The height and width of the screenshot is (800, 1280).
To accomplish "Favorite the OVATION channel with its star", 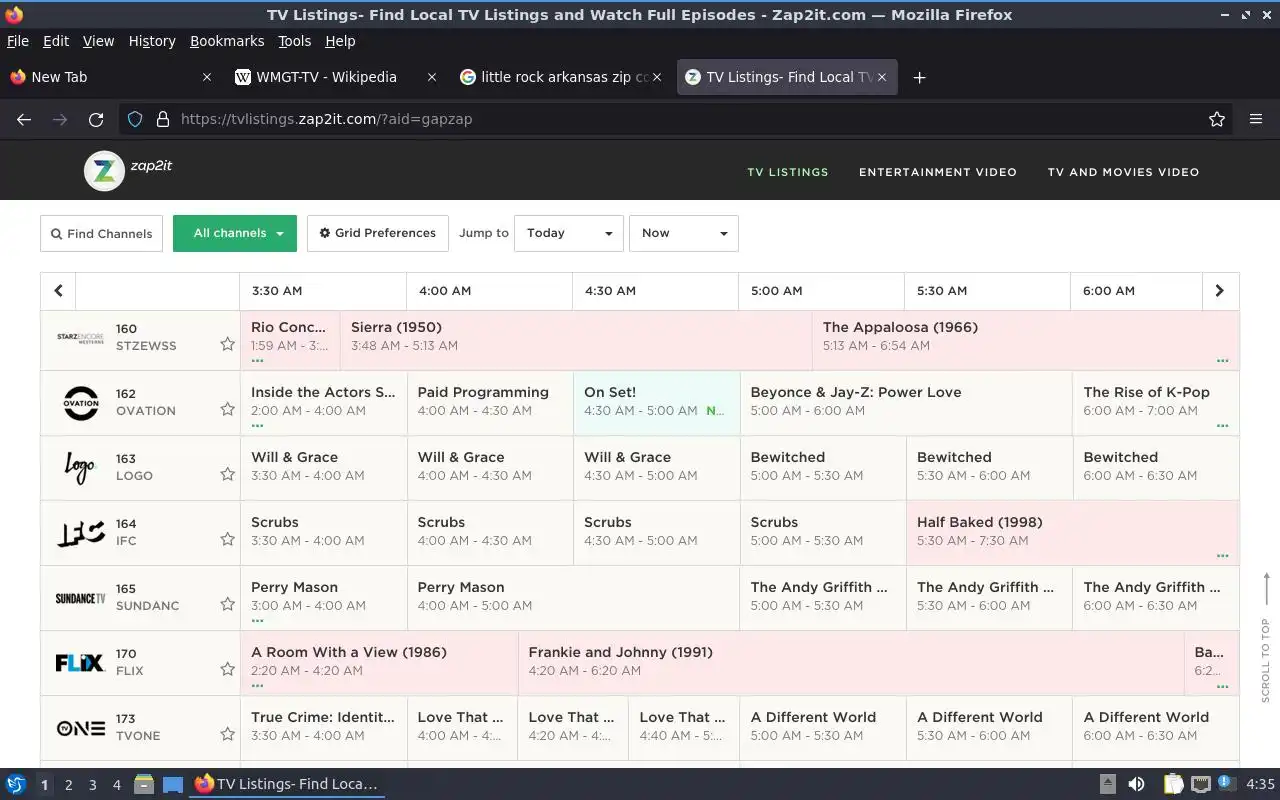I will pyautogui.click(x=227, y=409).
